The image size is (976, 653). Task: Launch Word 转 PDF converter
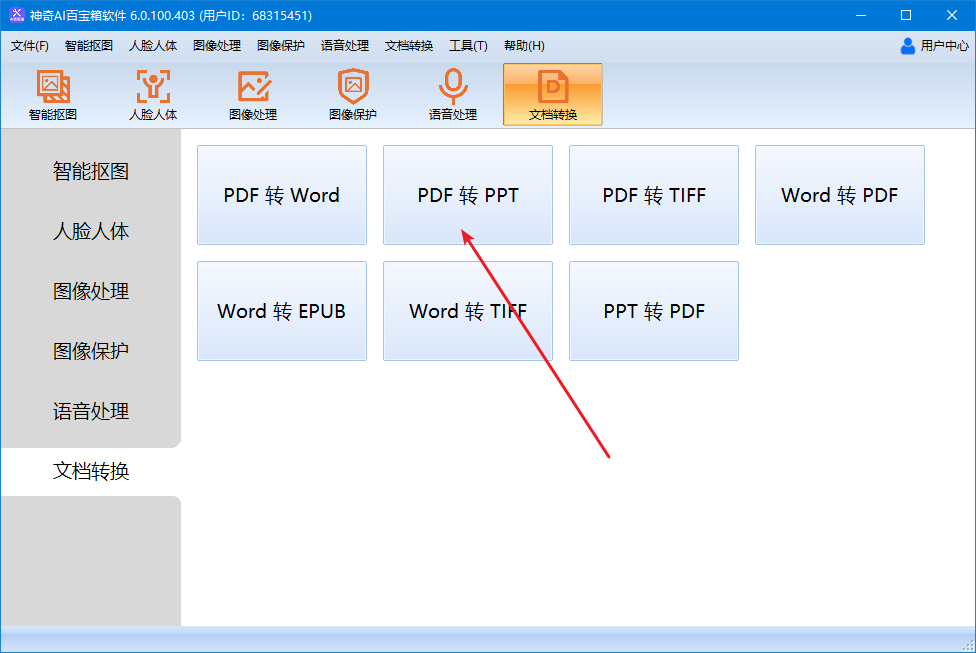[840, 195]
